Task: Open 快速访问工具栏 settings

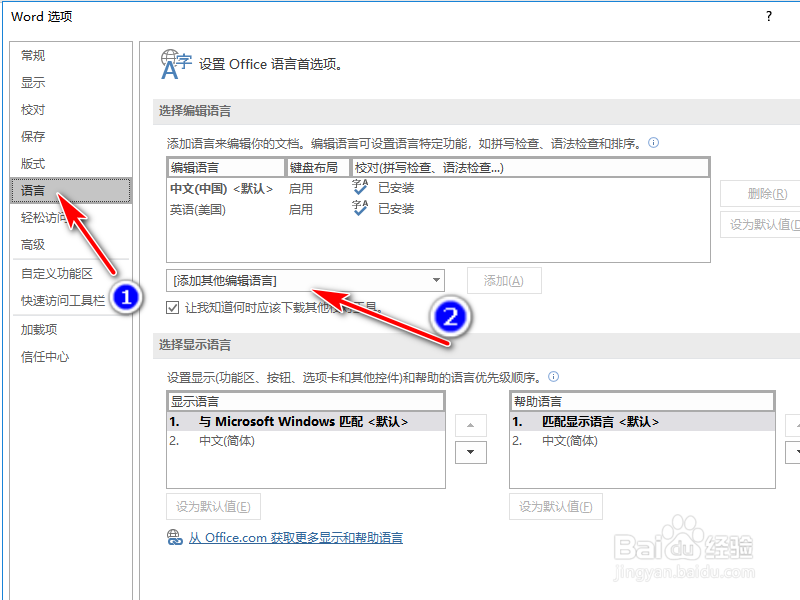Action: click(x=63, y=301)
